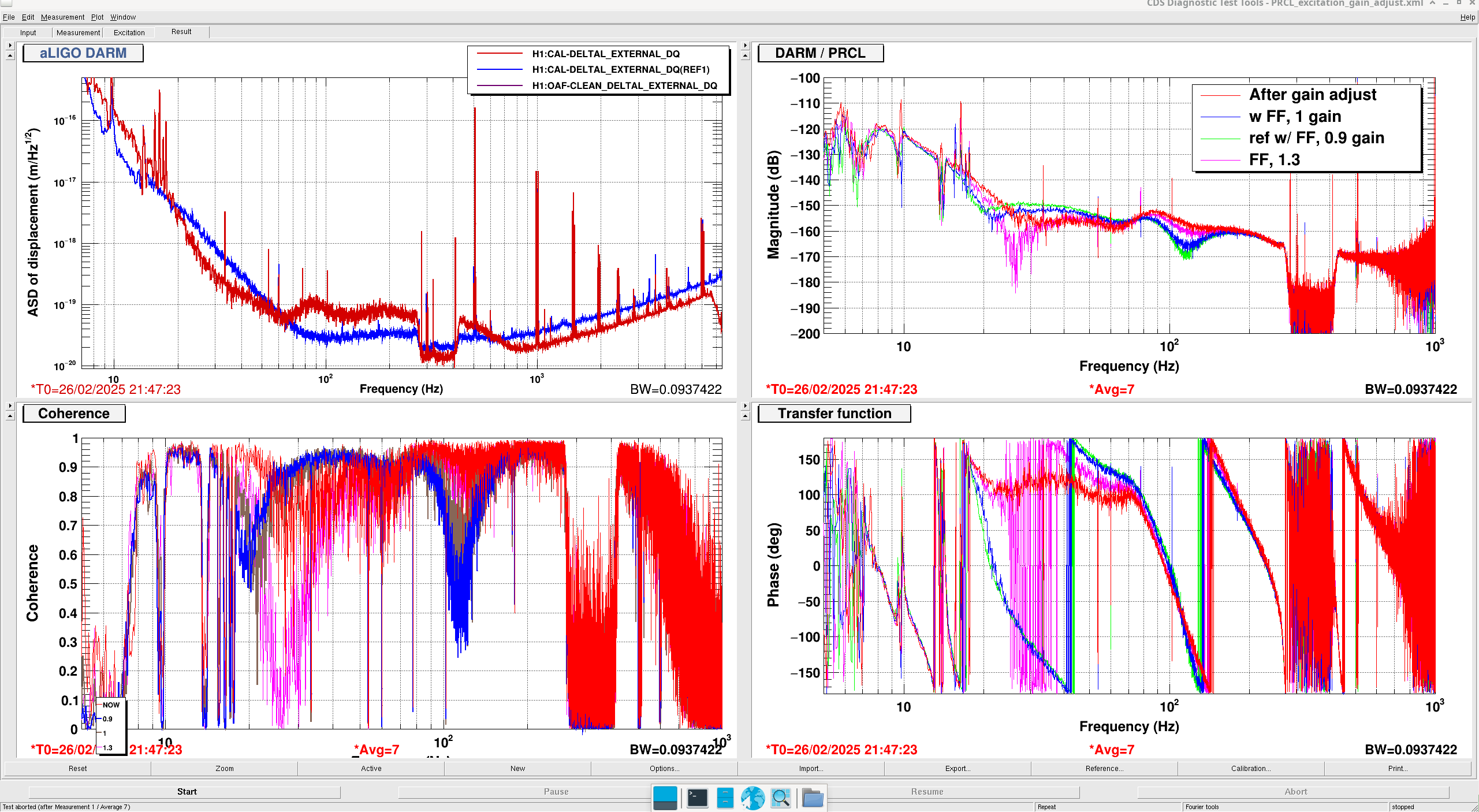Click the Transfer function plot title
The height and width of the screenshot is (812, 1479).
tap(834, 414)
